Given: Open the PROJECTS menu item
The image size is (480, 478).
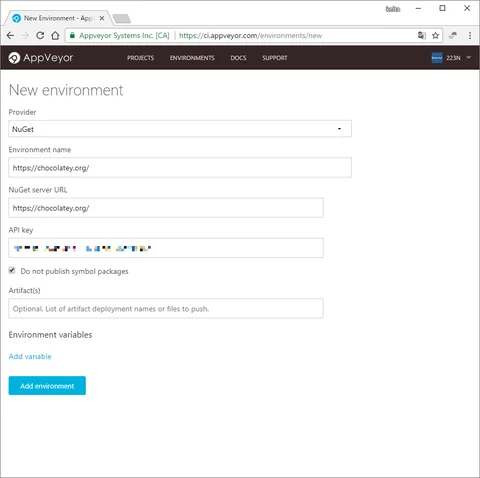Looking at the screenshot, I should tap(140, 58).
